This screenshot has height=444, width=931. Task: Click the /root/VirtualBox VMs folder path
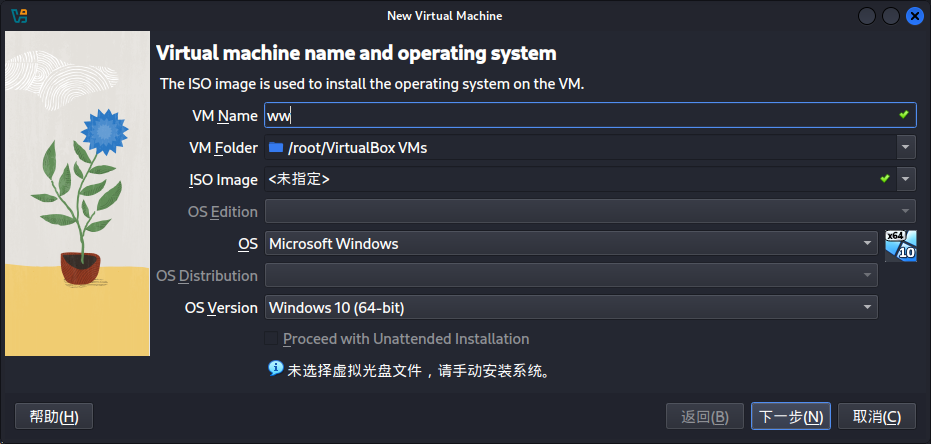357,148
